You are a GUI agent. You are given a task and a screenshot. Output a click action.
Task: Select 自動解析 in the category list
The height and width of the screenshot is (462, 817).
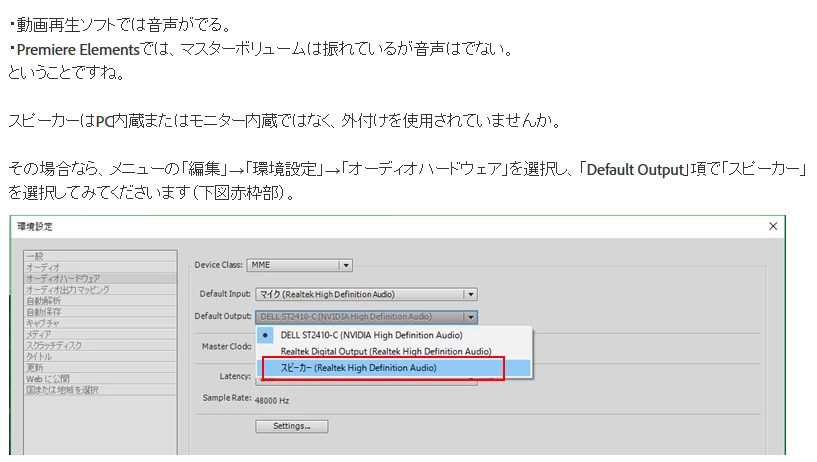[100, 301]
